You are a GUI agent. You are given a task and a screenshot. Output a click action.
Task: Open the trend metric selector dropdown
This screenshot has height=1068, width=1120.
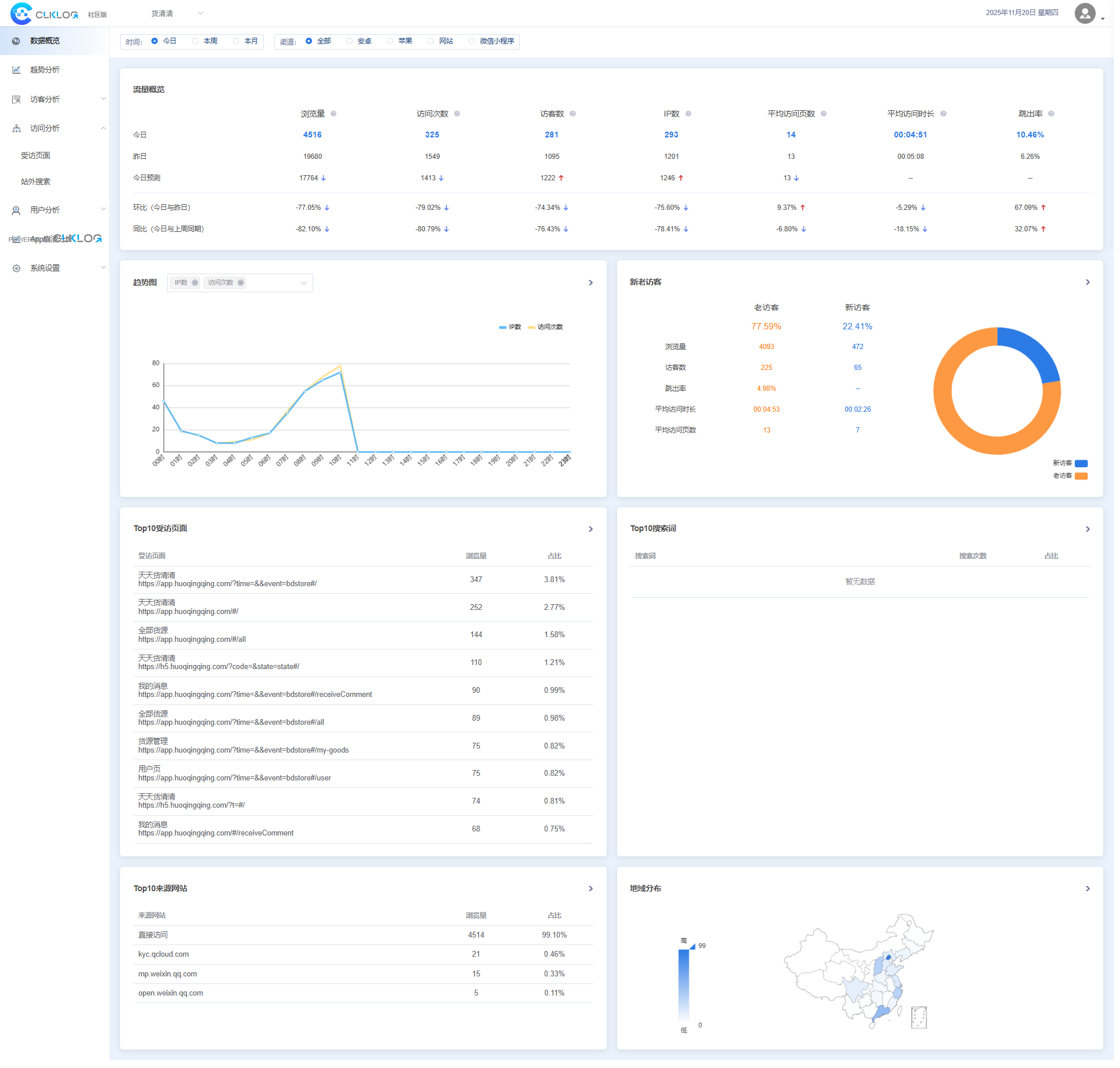tap(303, 283)
